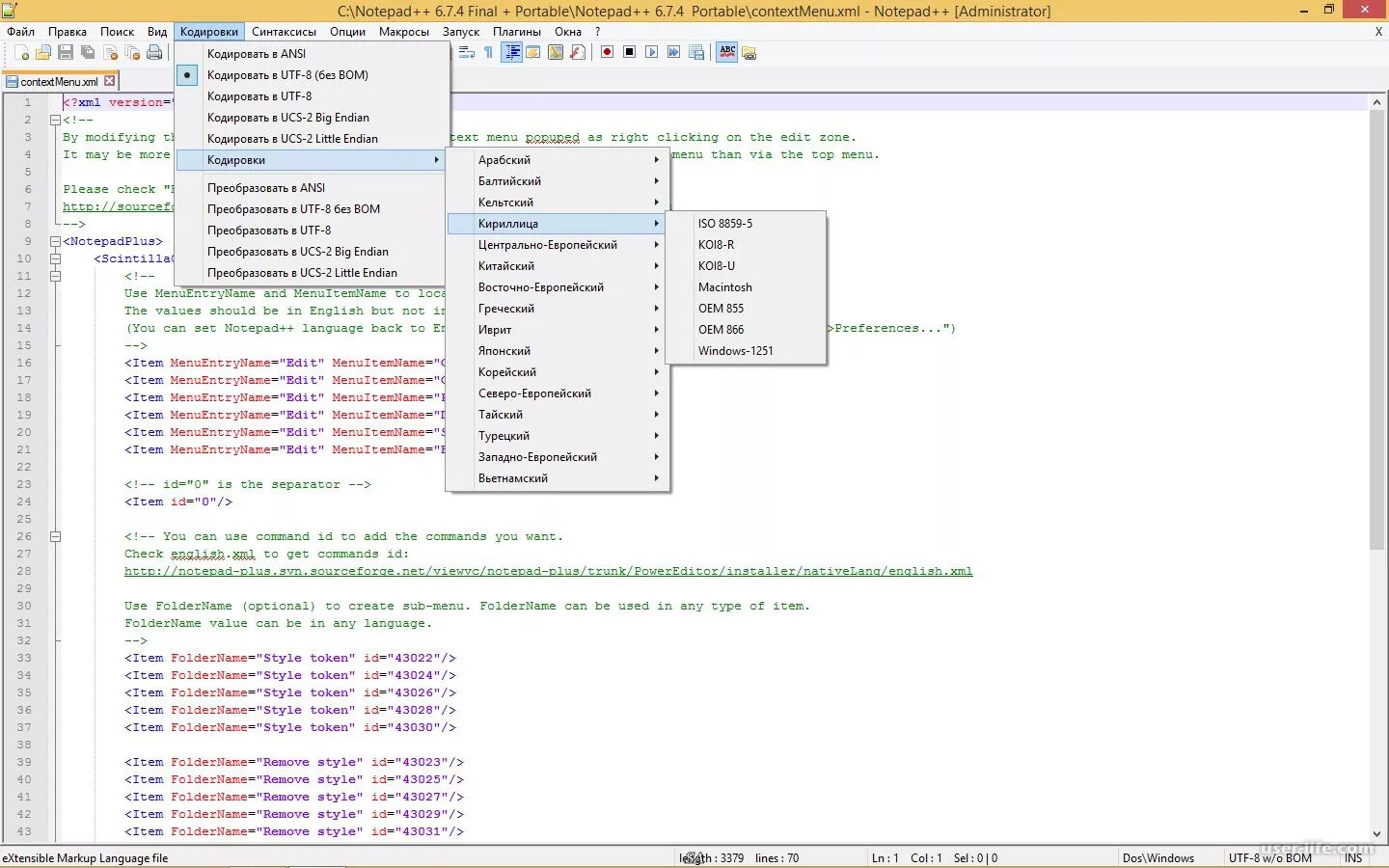Open User-defined language dialog icon
Viewport: 1389px width, 868px height.
click(x=533, y=52)
